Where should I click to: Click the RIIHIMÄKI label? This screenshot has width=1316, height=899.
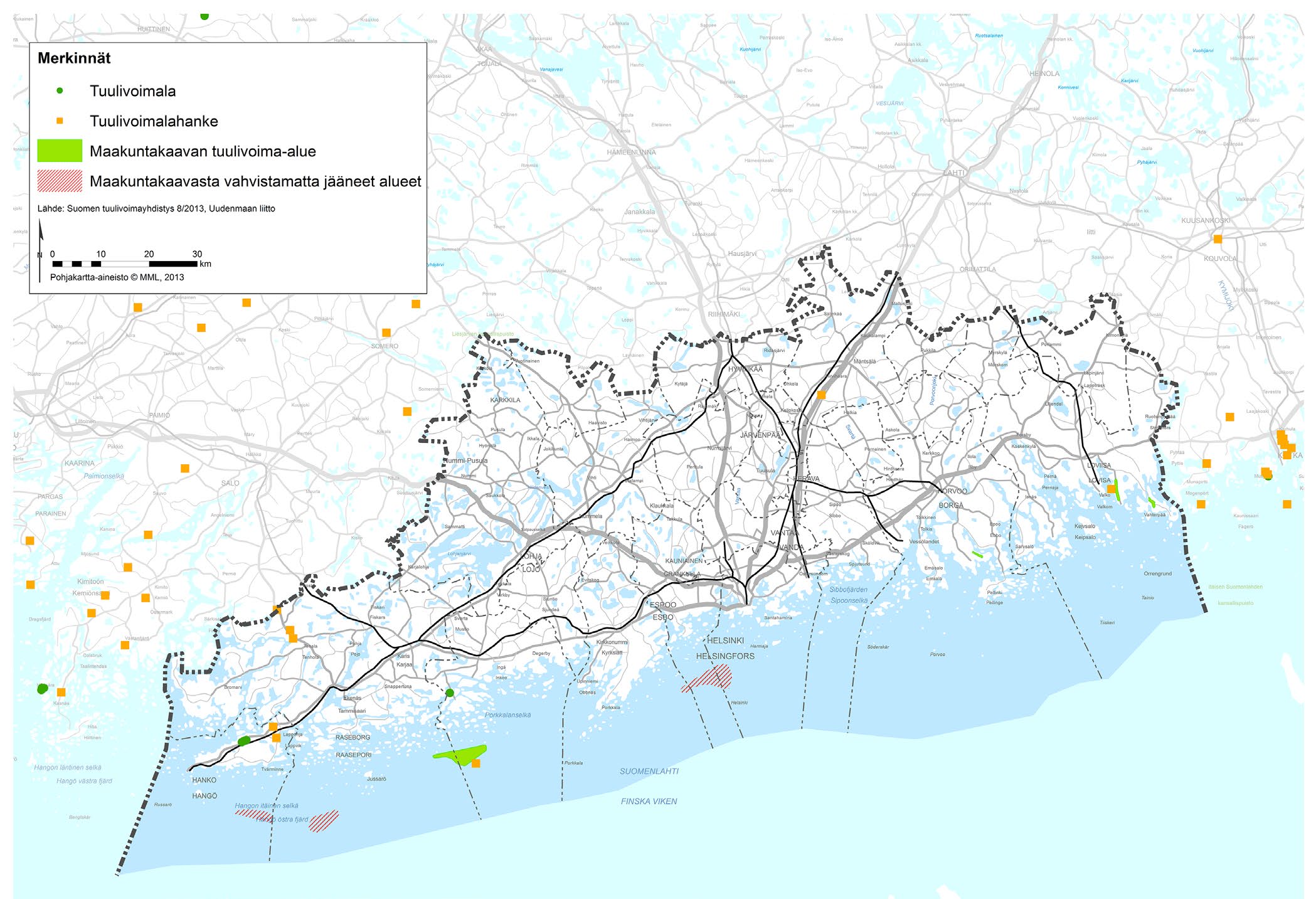click(724, 314)
